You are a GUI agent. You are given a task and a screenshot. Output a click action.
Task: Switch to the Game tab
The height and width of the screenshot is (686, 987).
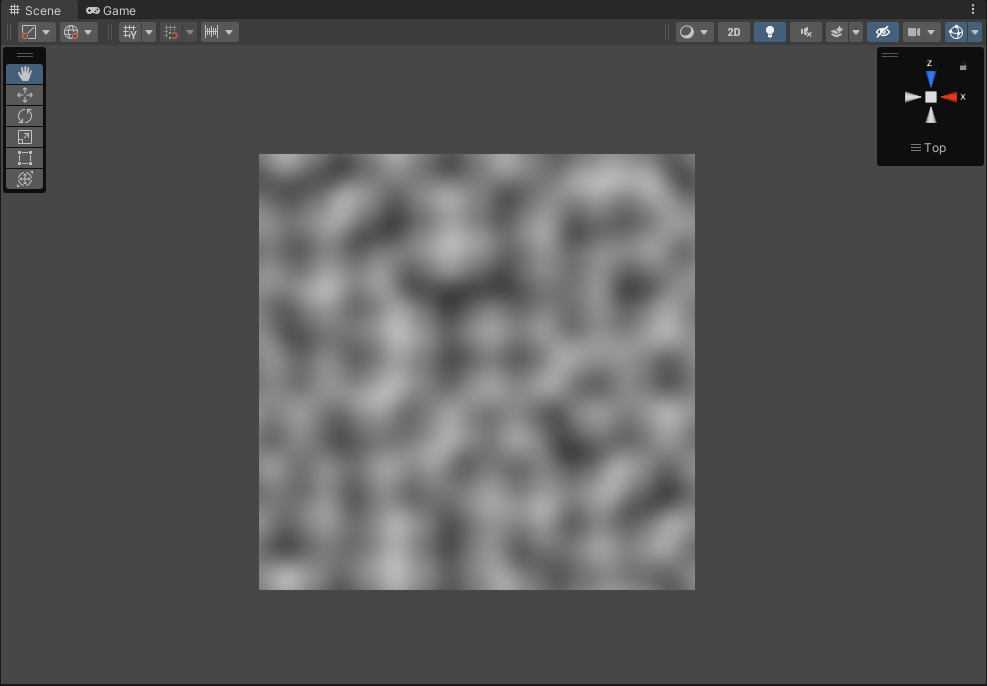111,10
